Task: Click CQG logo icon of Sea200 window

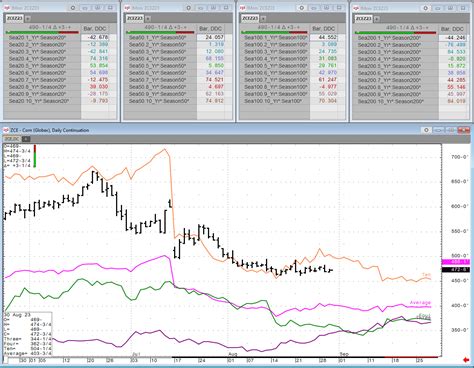Action: click(356, 8)
